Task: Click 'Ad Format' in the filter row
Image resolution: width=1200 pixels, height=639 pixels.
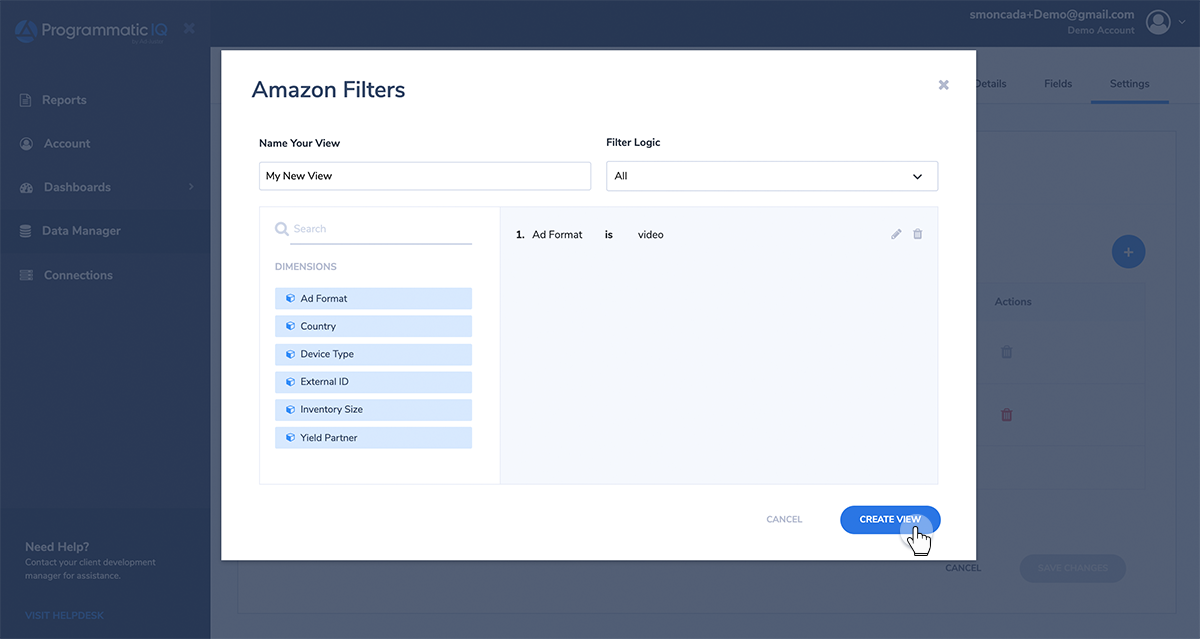Action: point(557,235)
